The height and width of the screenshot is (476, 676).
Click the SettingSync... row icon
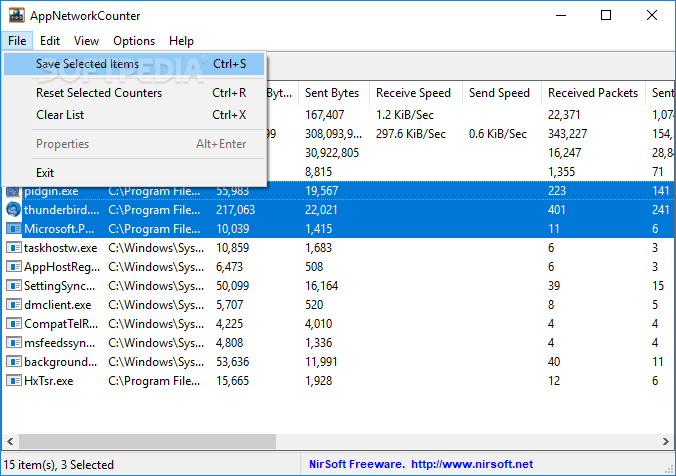tap(13, 285)
